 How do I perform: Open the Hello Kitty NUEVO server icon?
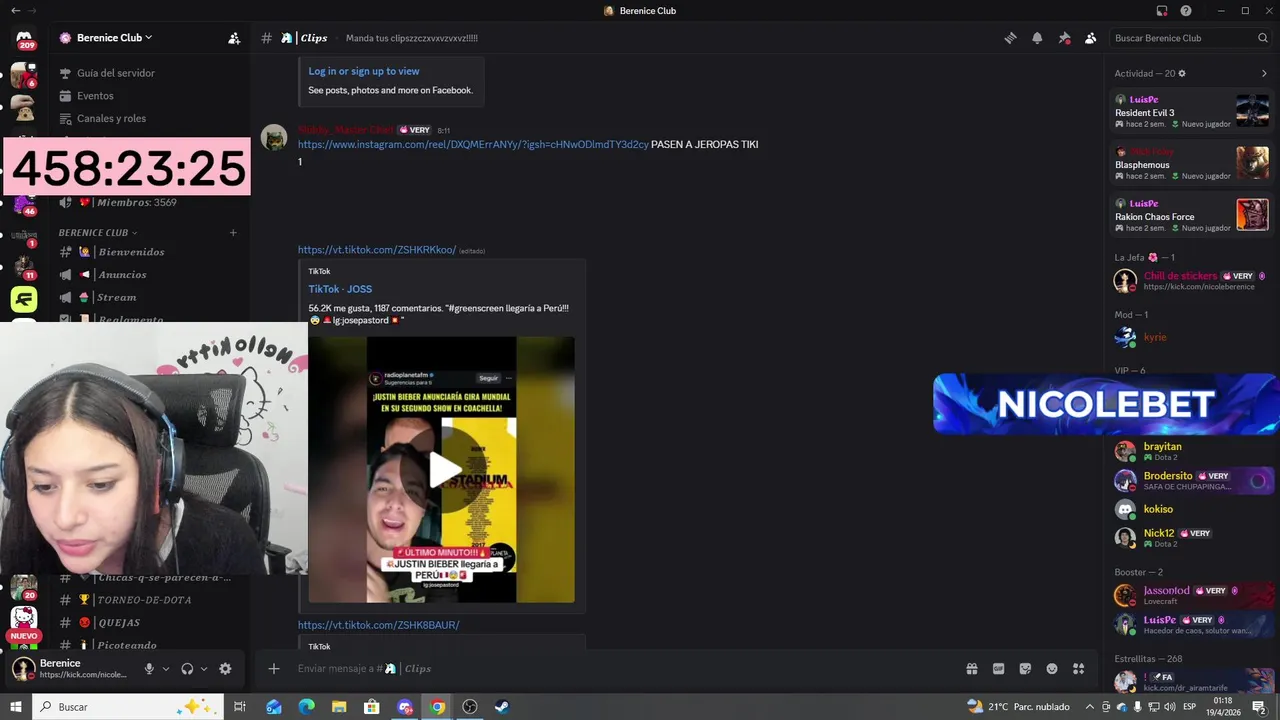click(24, 621)
